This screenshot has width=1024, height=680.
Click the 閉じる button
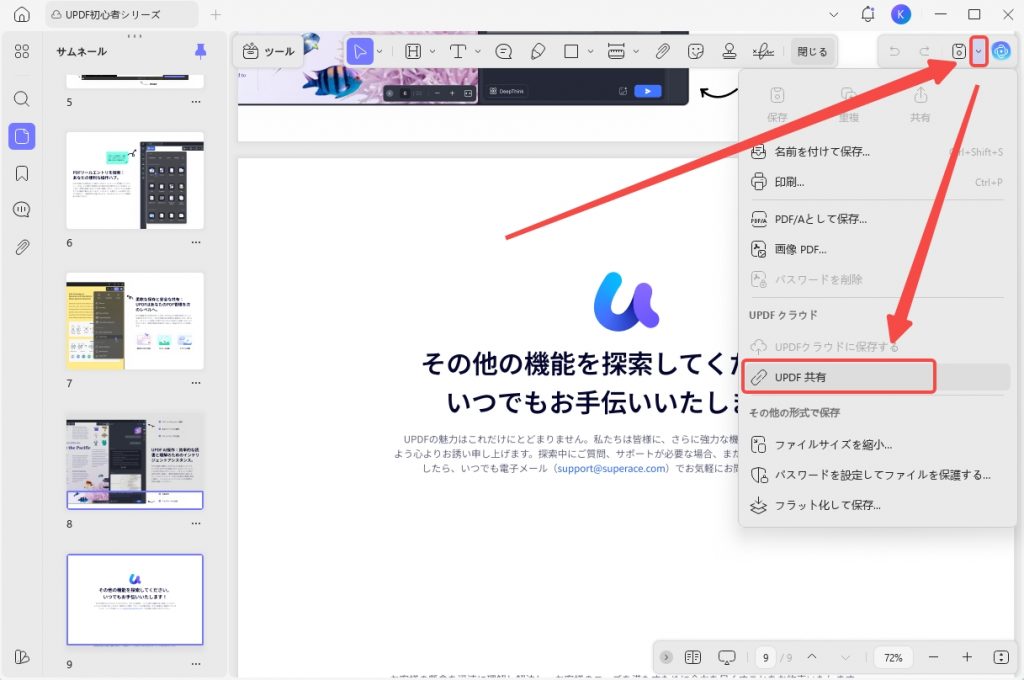click(x=812, y=52)
